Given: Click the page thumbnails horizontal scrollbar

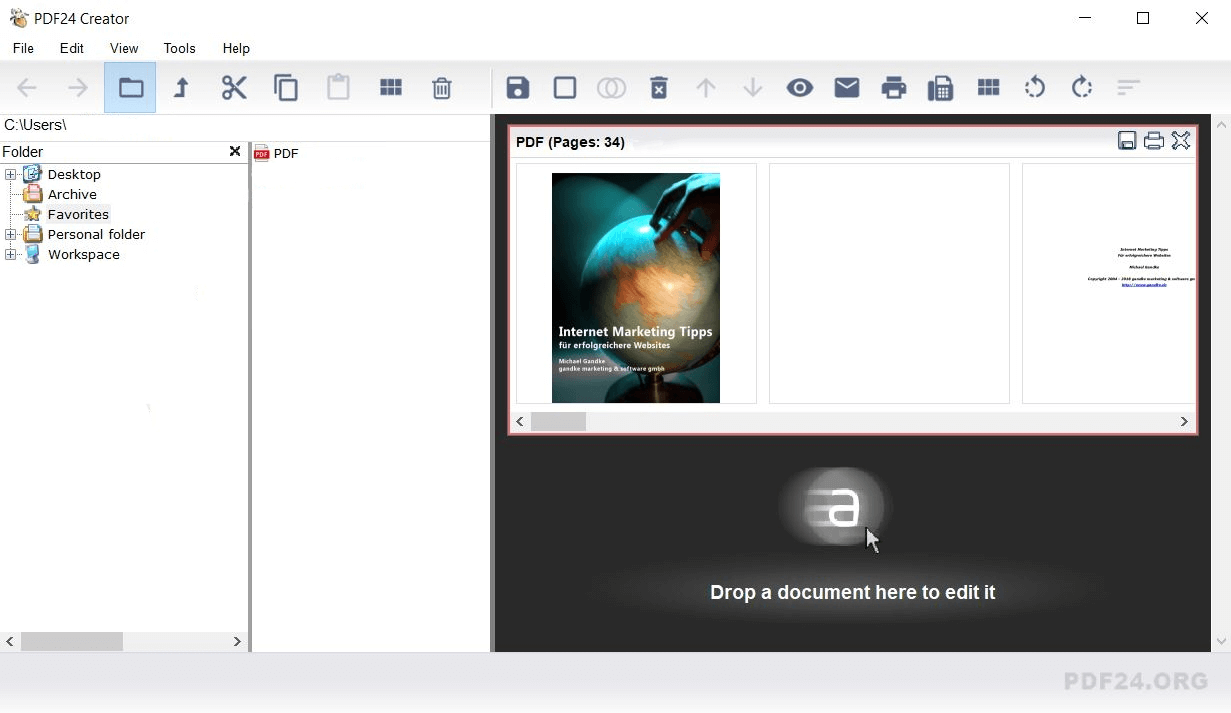Looking at the screenshot, I should (851, 422).
